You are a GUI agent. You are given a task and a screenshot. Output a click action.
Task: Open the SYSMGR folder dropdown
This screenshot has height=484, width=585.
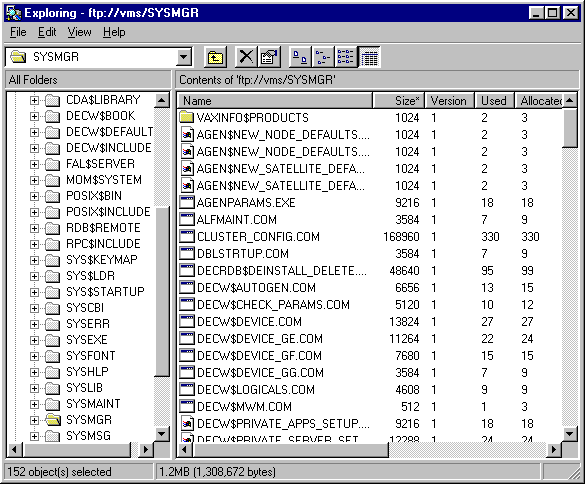(184, 57)
